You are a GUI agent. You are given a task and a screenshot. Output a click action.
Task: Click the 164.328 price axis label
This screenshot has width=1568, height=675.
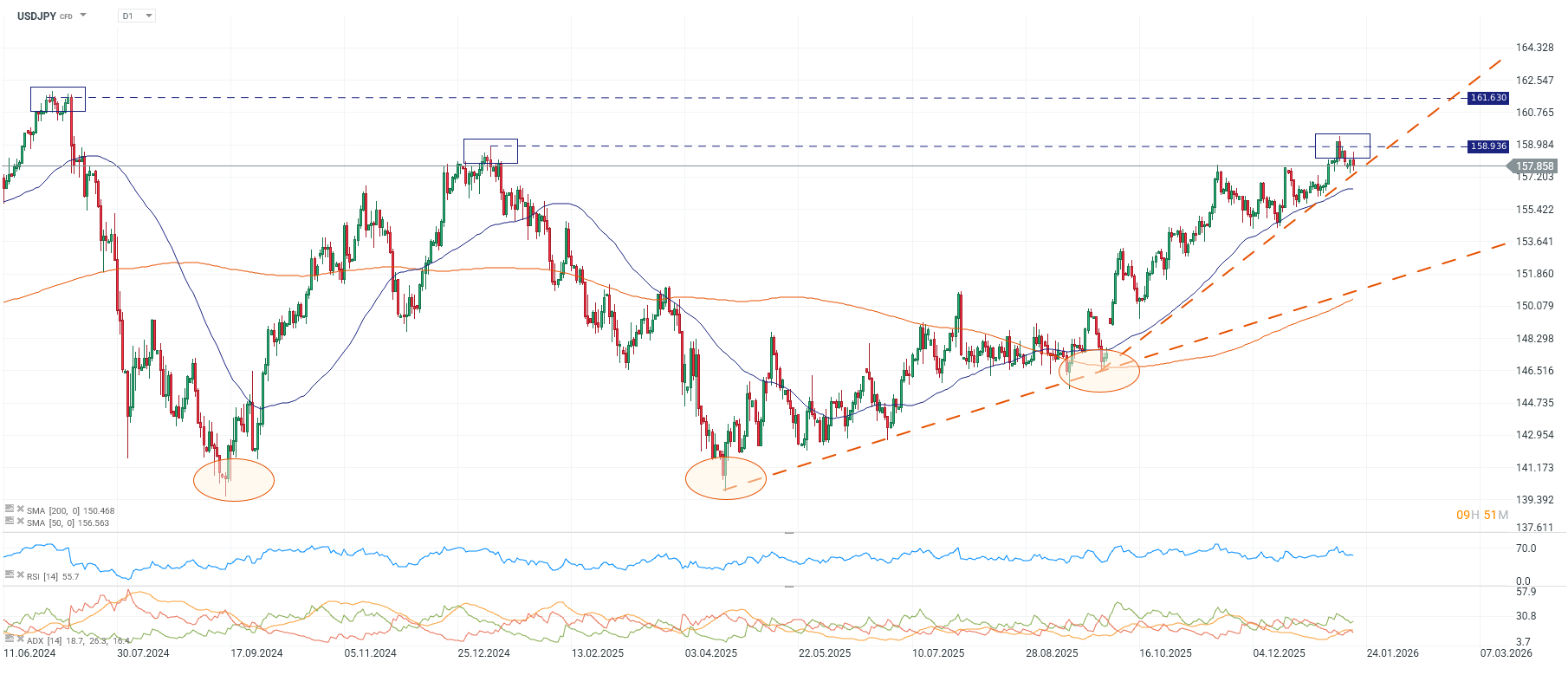(x=1534, y=48)
